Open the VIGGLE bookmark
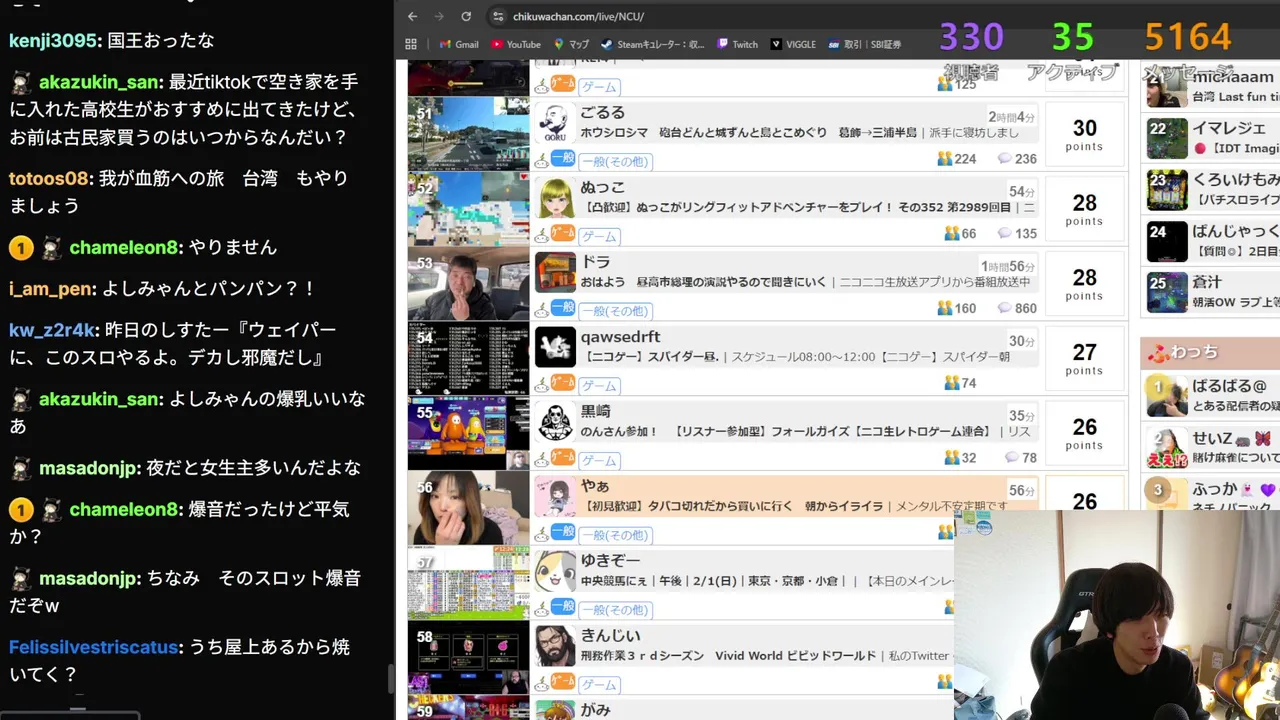This screenshot has height=720, width=1280. pos(792,44)
